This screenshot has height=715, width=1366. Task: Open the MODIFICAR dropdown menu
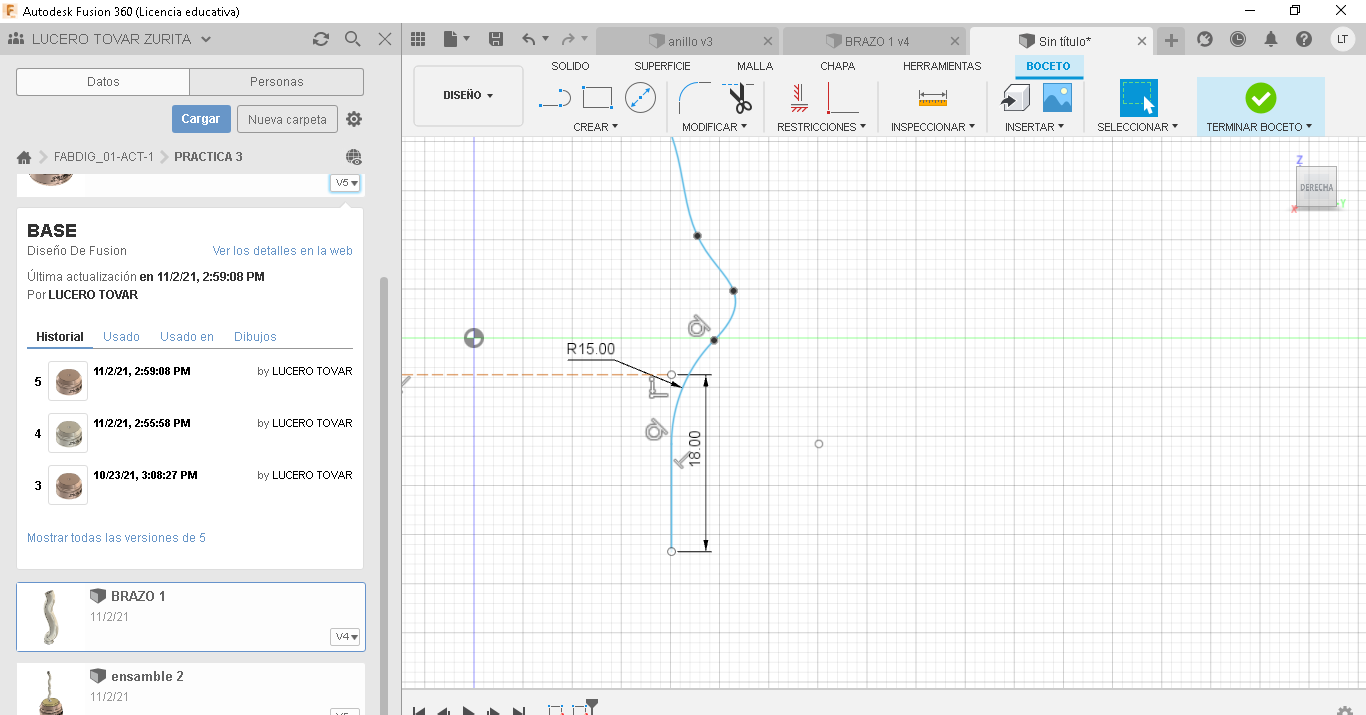[x=715, y=127]
